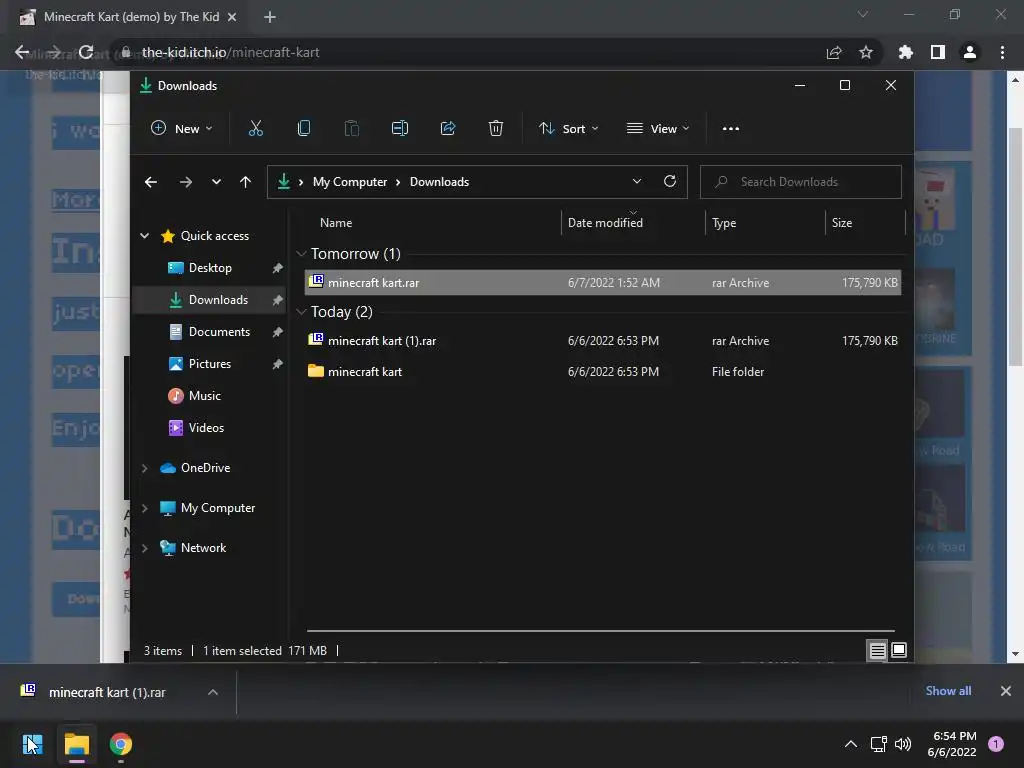Select Pictures in navigation pane

tap(209, 364)
